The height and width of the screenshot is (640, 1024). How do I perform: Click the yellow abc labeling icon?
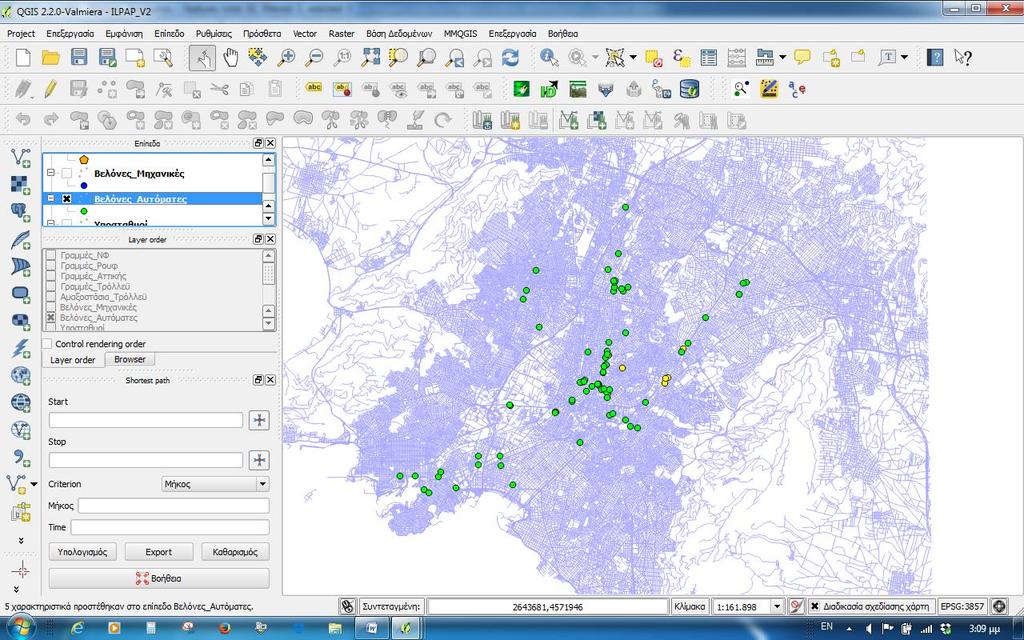(314, 88)
